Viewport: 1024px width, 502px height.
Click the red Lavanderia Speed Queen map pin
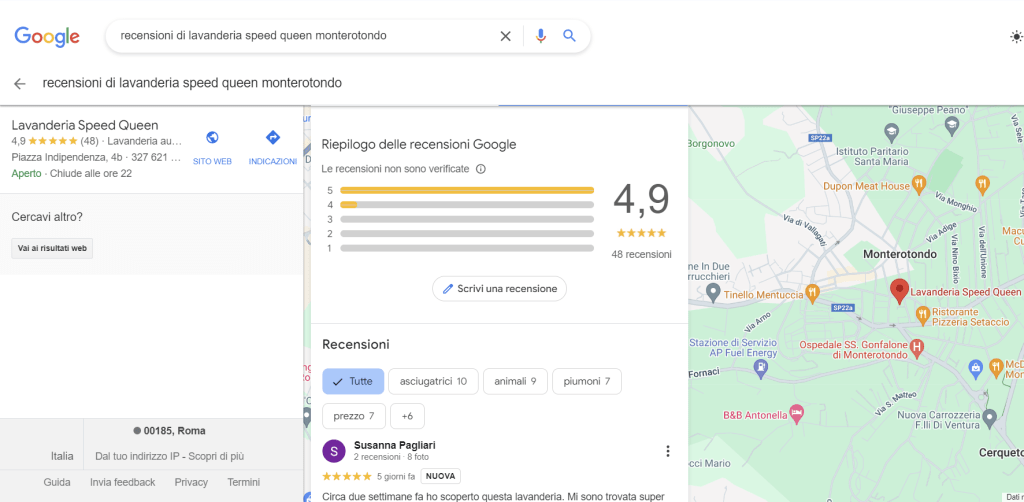click(899, 290)
